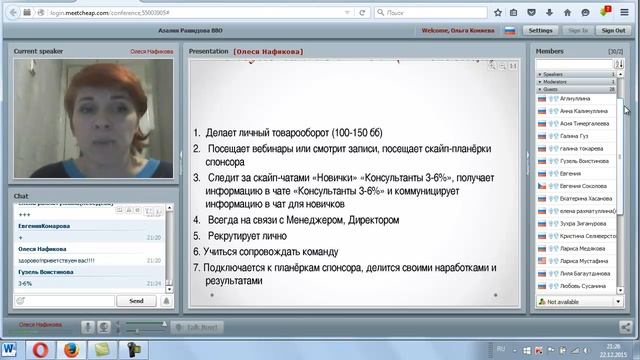Open sticky notes from the taskbar
Screen dimensions: 640x360
click(102, 350)
